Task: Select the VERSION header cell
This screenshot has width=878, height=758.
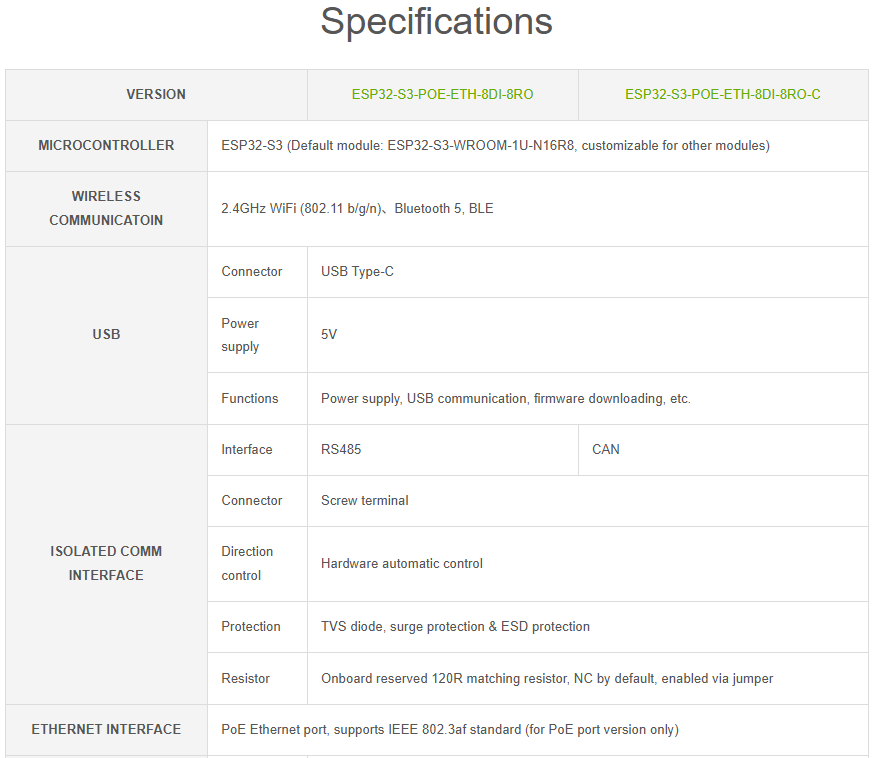Action: [x=156, y=95]
